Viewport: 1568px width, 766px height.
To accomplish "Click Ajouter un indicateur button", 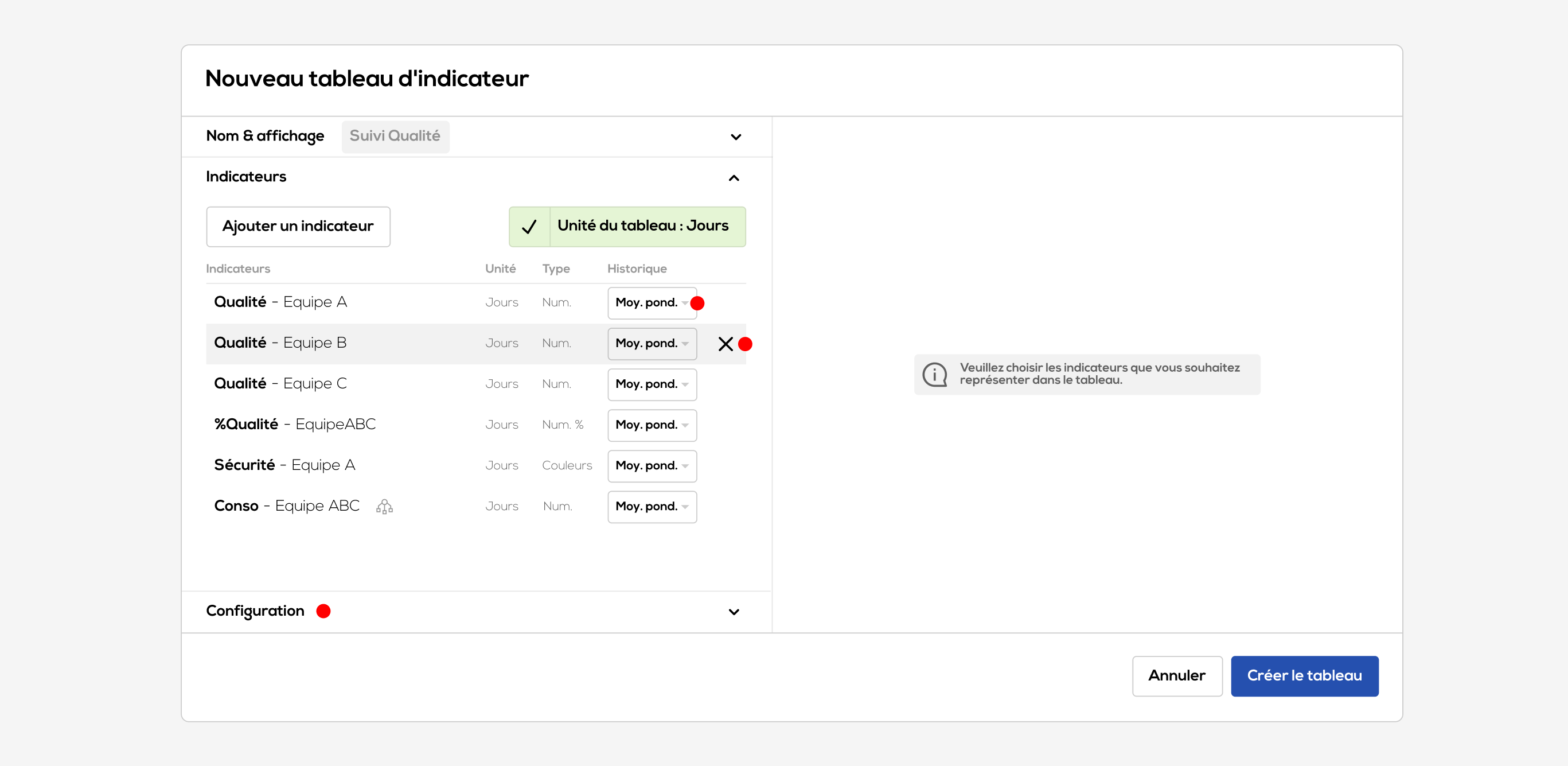I will click(298, 227).
